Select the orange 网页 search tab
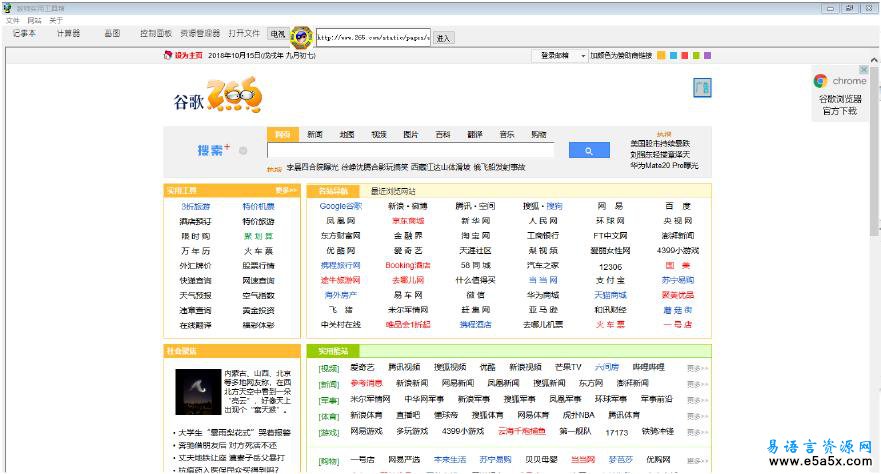This screenshot has height=474, width=881. point(283,134)
